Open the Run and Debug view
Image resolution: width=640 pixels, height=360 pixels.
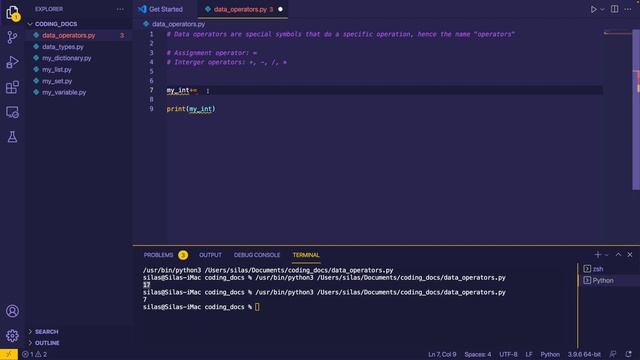tap(12, 62)
